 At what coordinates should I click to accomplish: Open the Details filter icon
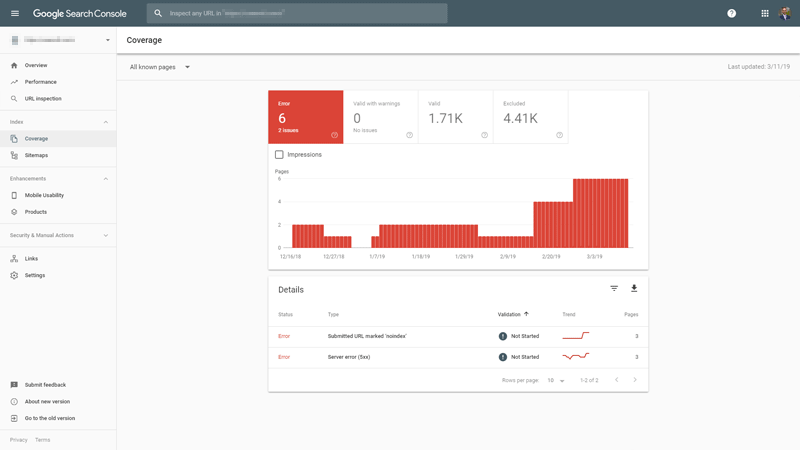[x=614, y=289]
